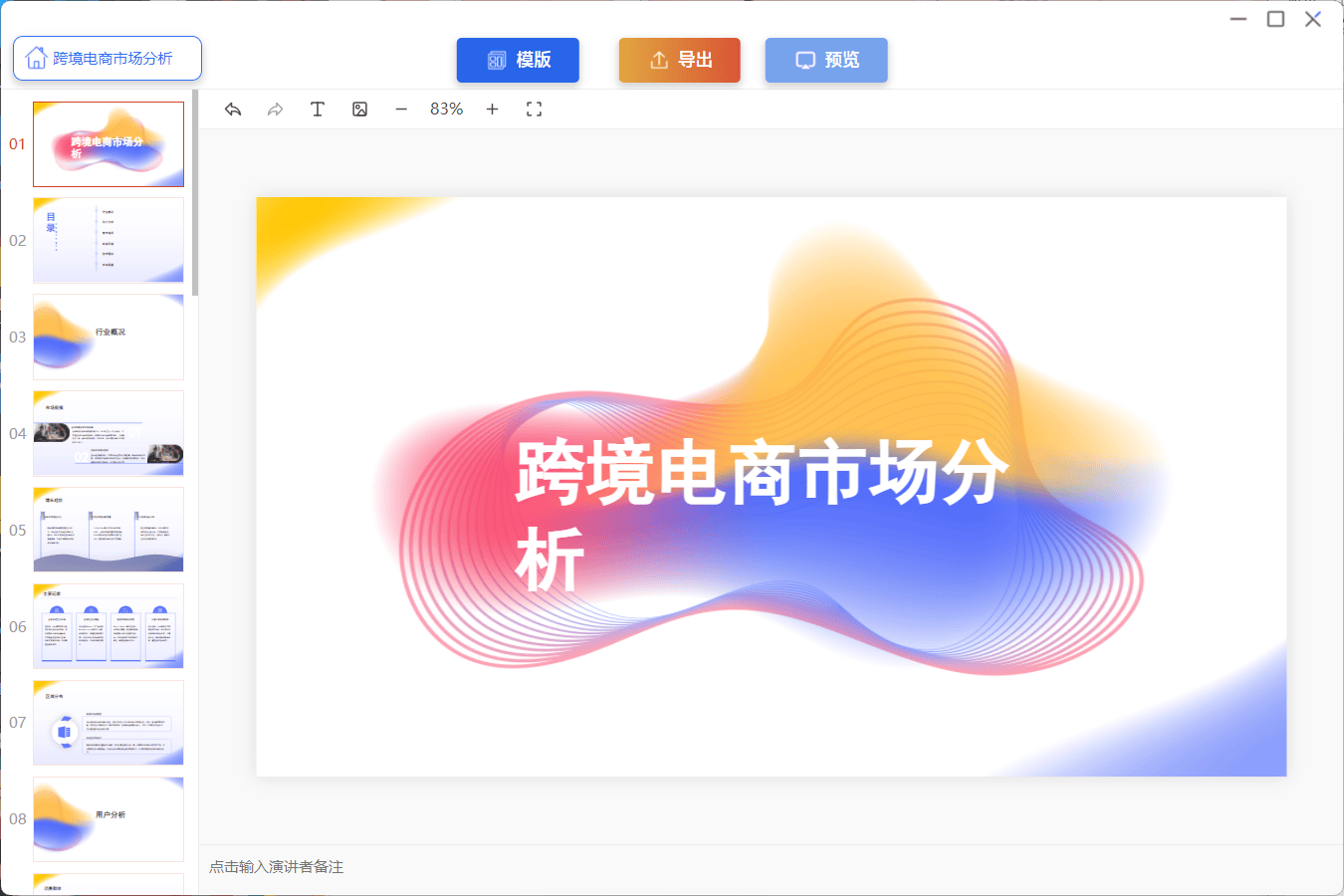The image size is (1344, 896).
Task: Zoom out with the minus icon
Action: click(x=401, y=110)
